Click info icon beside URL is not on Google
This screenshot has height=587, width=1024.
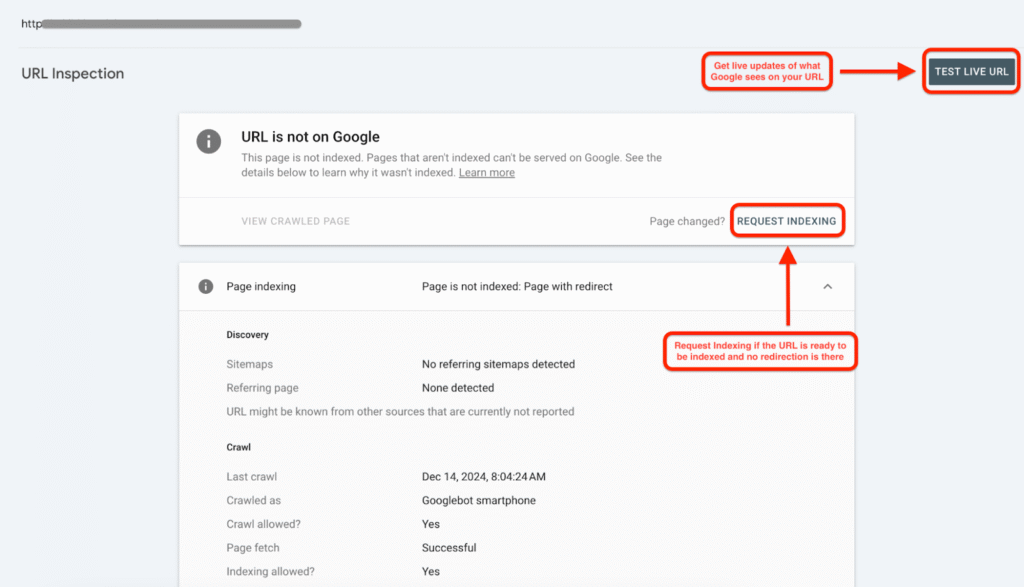tap(208, 141)
